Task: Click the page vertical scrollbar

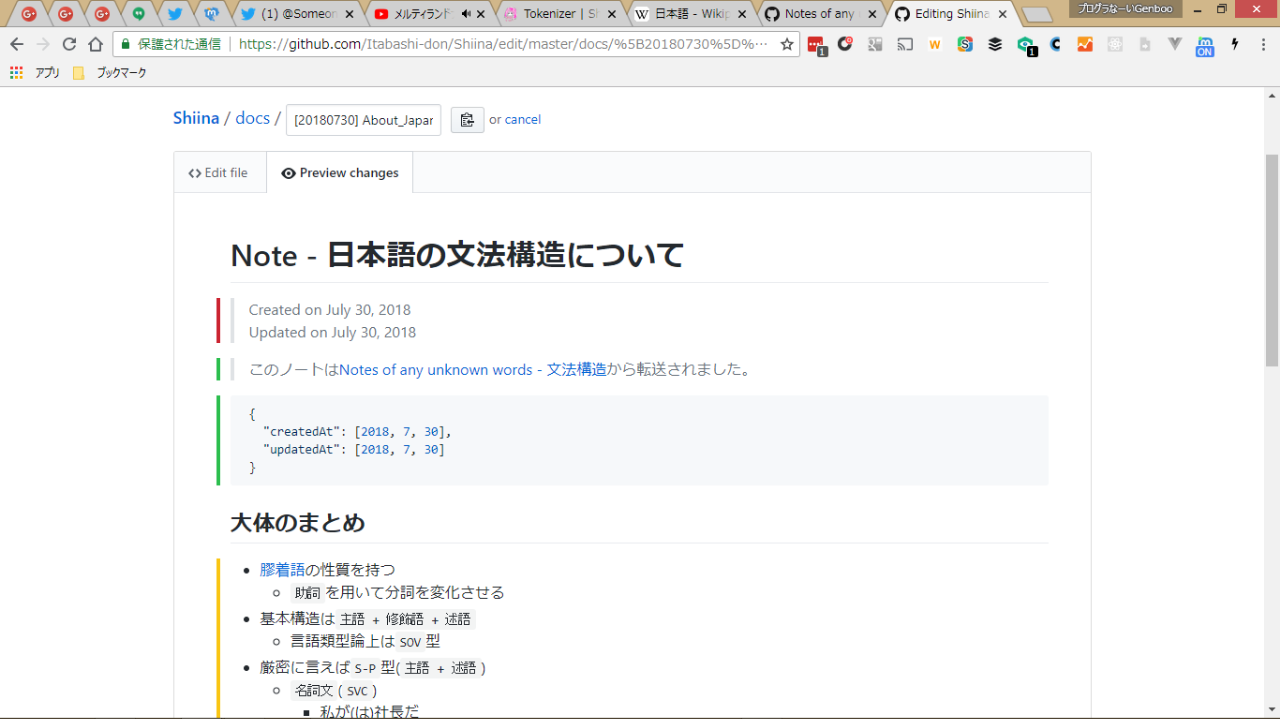Action: pos(1272,260)
